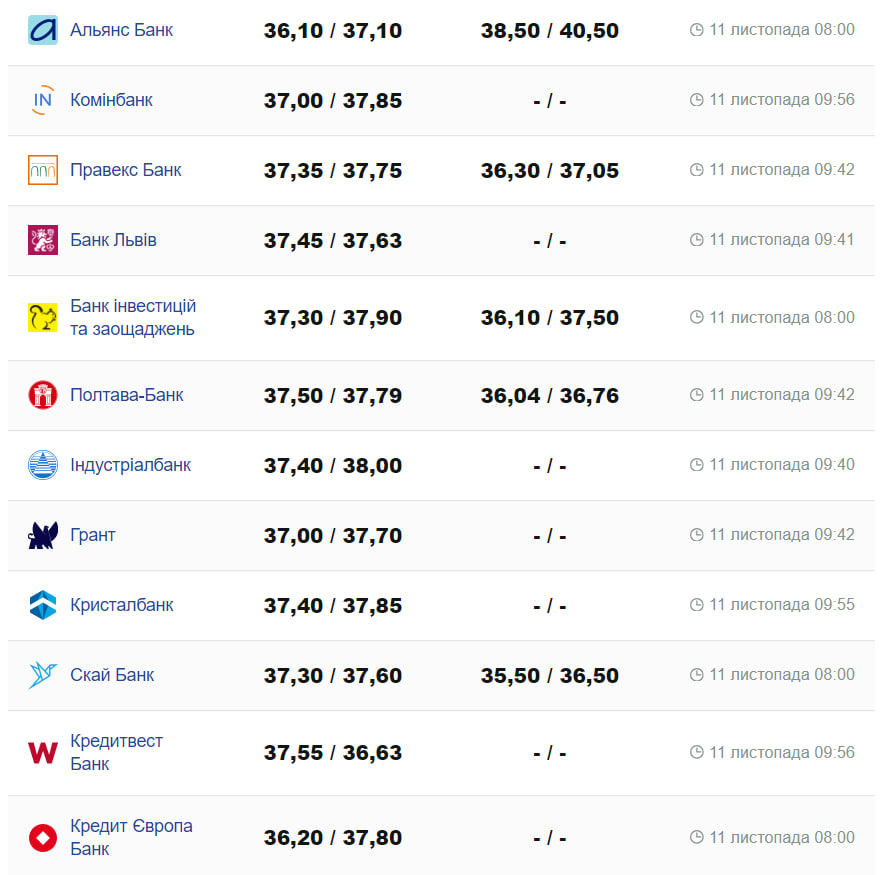Open the Альянс Банк link
This screenshot has width=887, height=875.
[x=121, y=30]
